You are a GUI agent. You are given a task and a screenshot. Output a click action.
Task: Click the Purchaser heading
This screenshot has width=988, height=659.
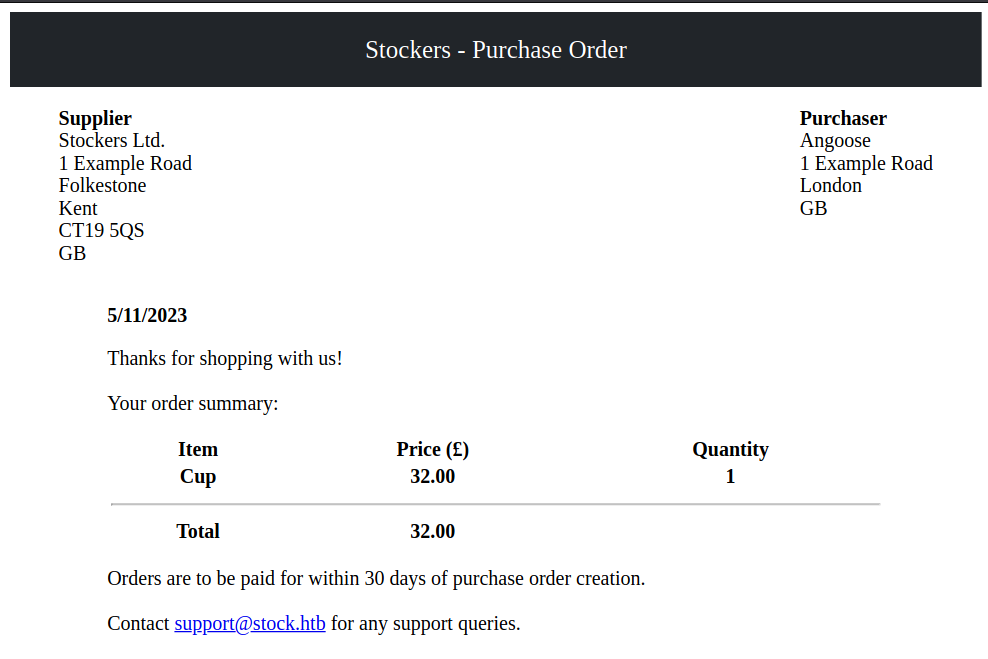[x=843, y=118]
